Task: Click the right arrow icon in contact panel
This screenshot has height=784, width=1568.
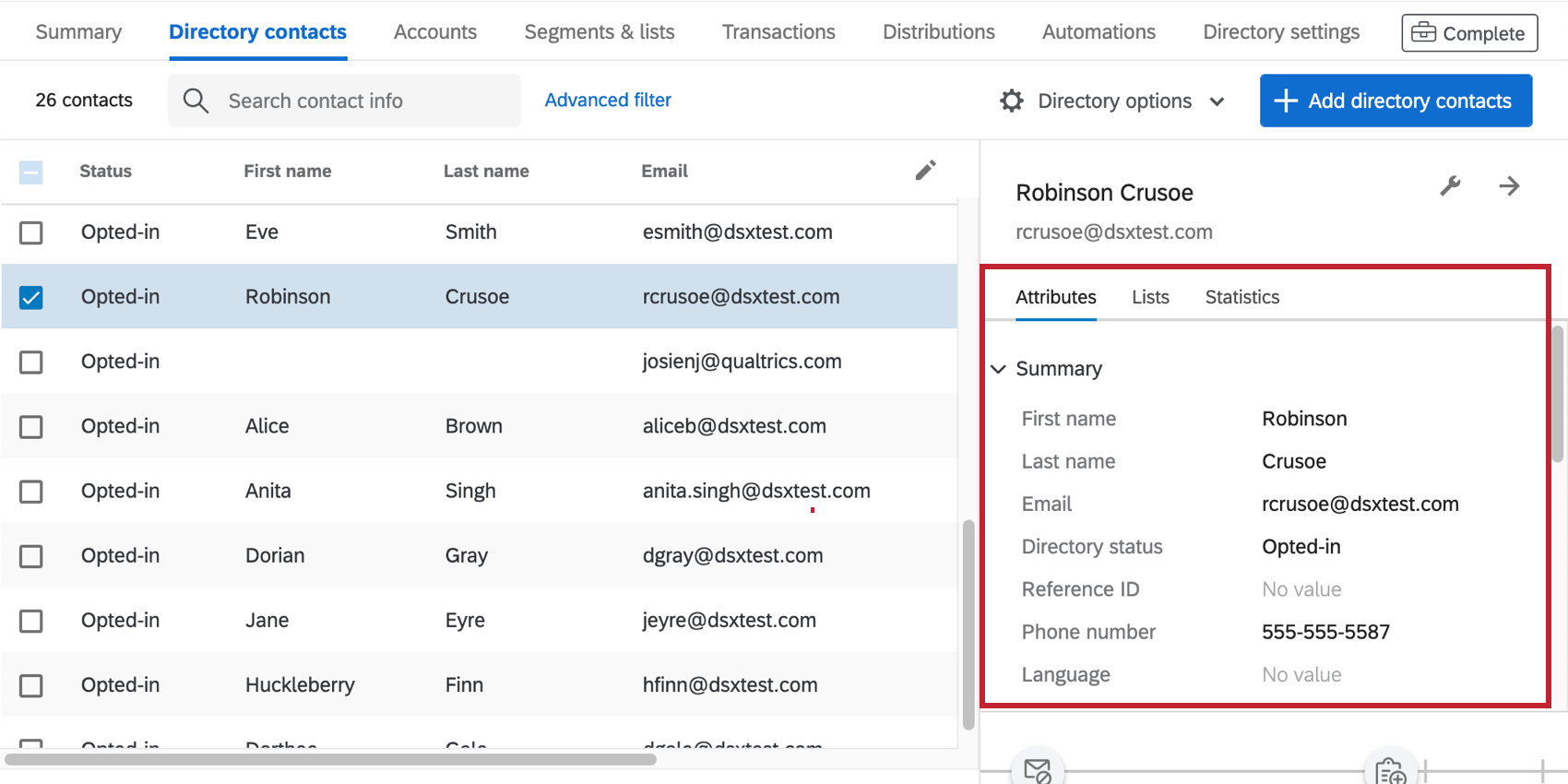Action: 1509,186
